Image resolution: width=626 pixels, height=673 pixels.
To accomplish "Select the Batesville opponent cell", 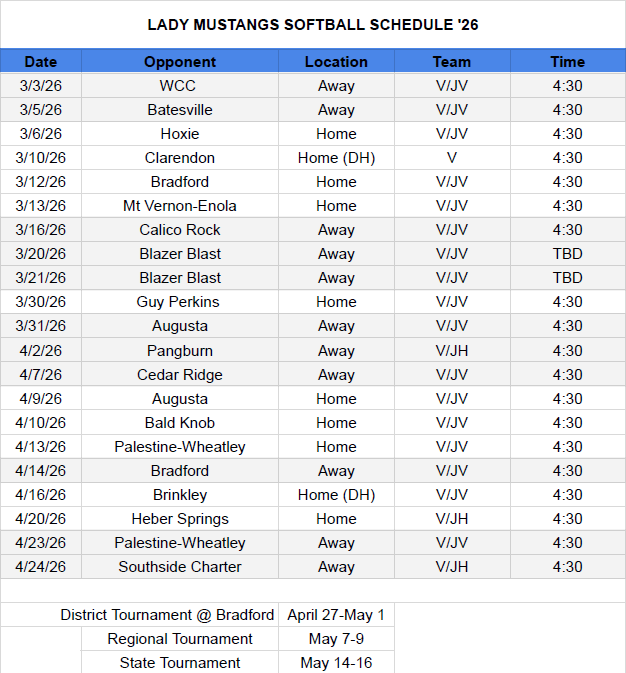I will [x=180, y=110].
